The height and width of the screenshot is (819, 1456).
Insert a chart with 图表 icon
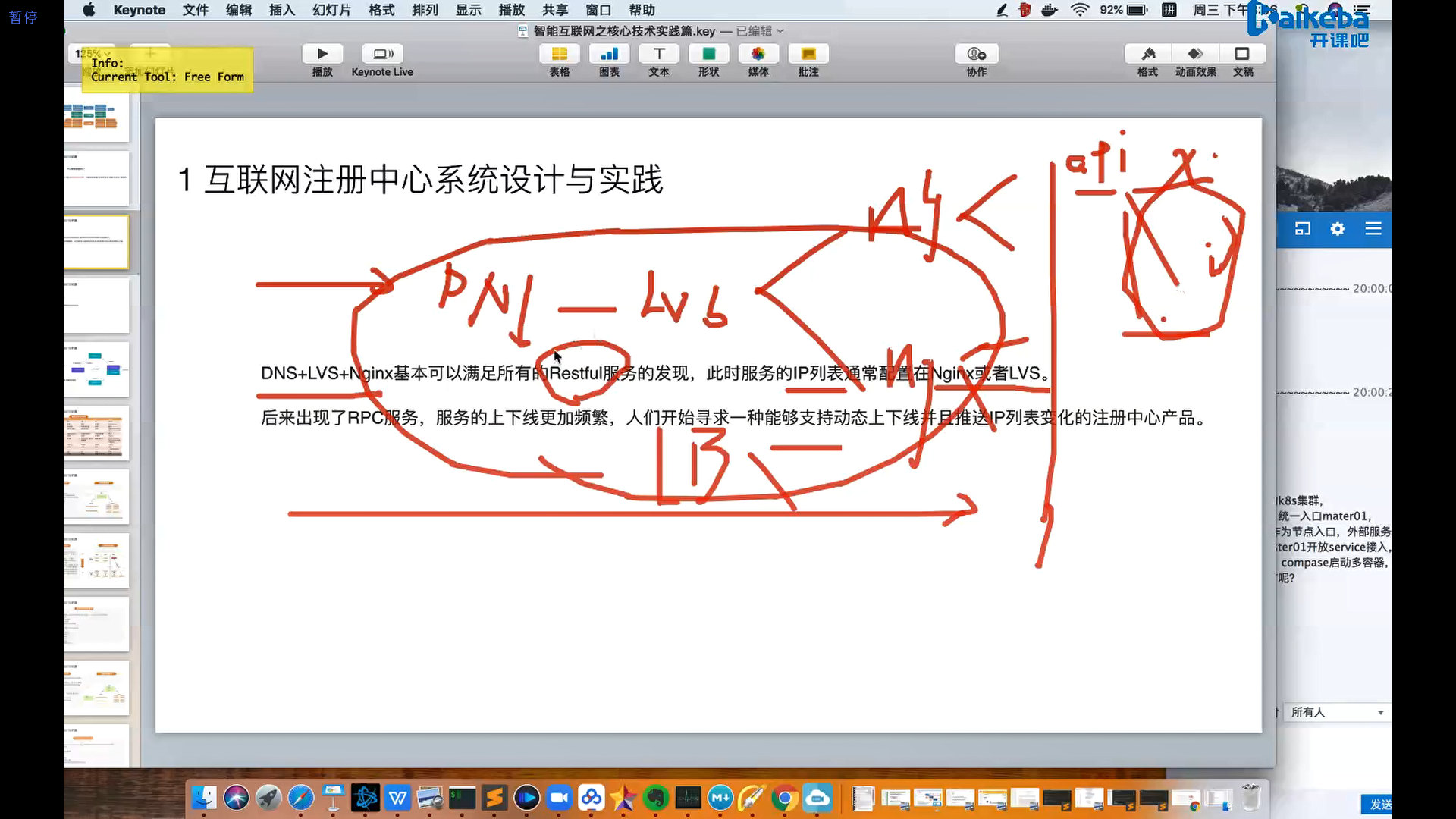(x=609, y=55)
